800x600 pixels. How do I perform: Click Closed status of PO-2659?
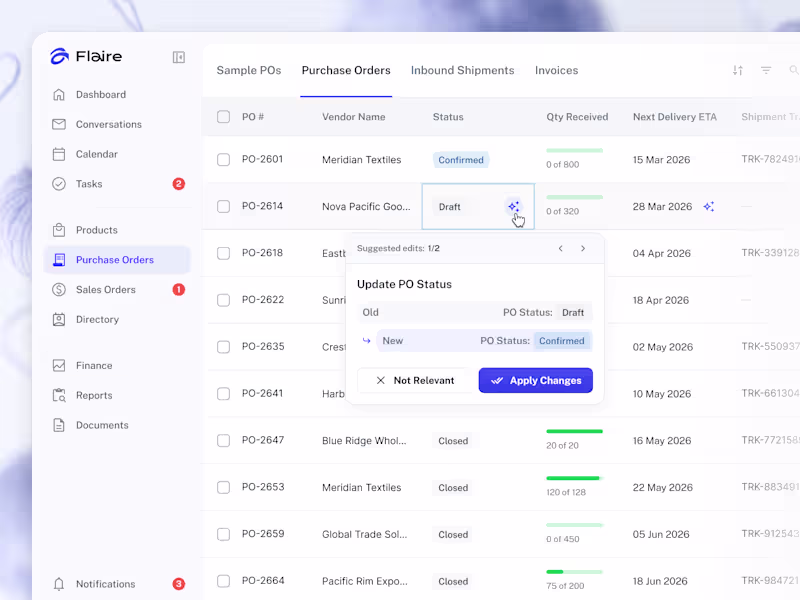pyautogui.click(x=453, y=535)
